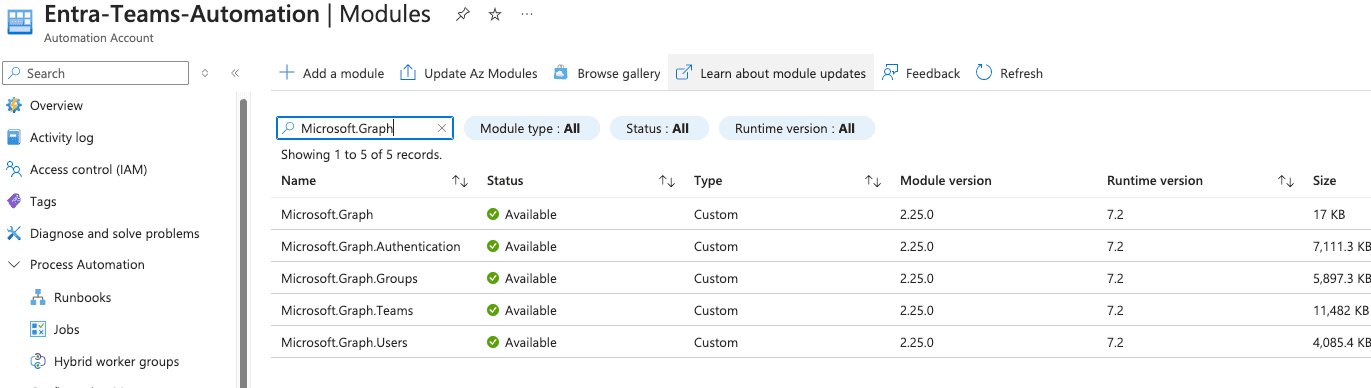This screenshot has width=1371, height=388.
Task: Click the Available status icon for Microsoft.Graph.Teams
Action: tap(493, 310)
